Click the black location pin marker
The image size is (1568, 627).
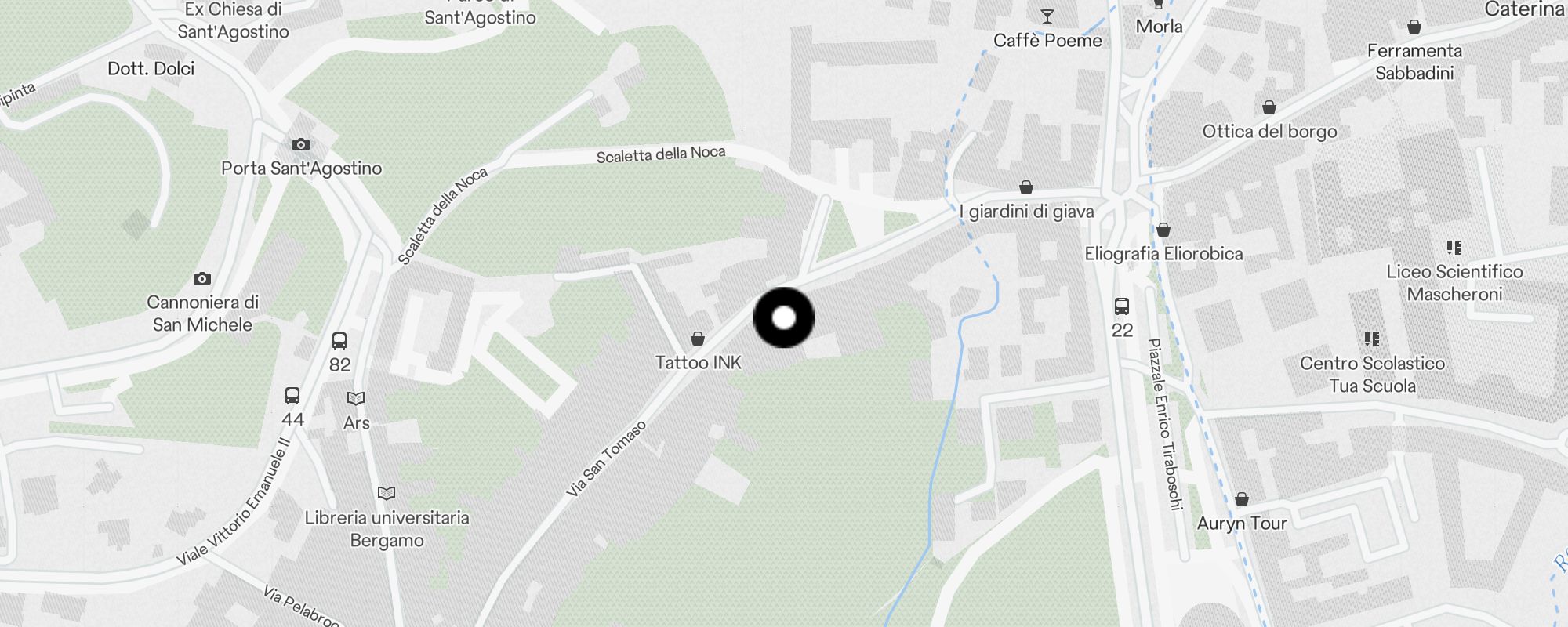(784, 317)
